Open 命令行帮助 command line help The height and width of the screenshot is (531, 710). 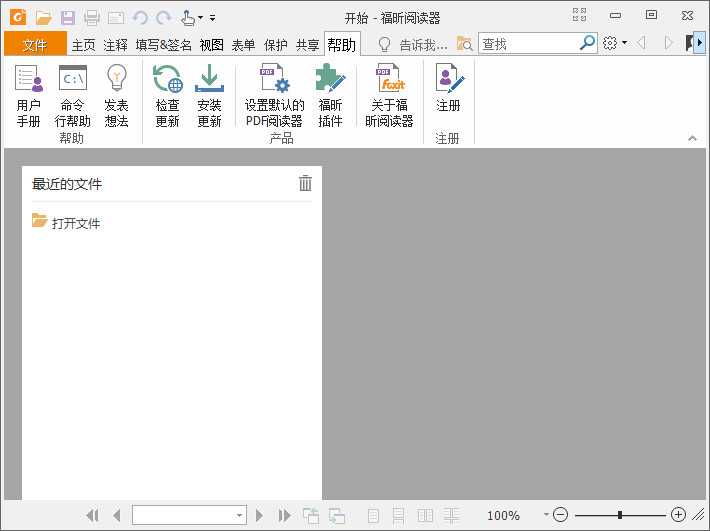(72, 96)
